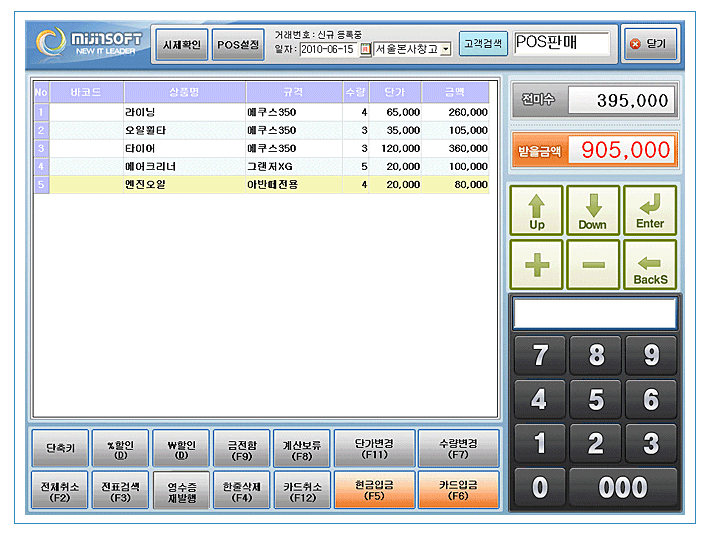Click the 금액 column header

click(455, 92)
